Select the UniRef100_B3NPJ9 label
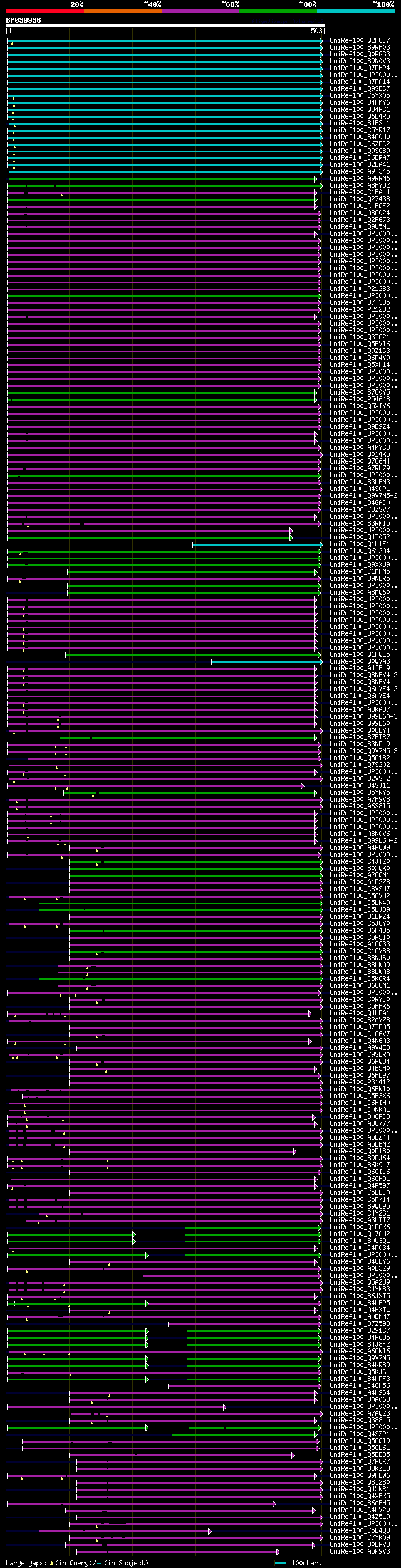Screen dimensions: 401x1568 (360, 744)
